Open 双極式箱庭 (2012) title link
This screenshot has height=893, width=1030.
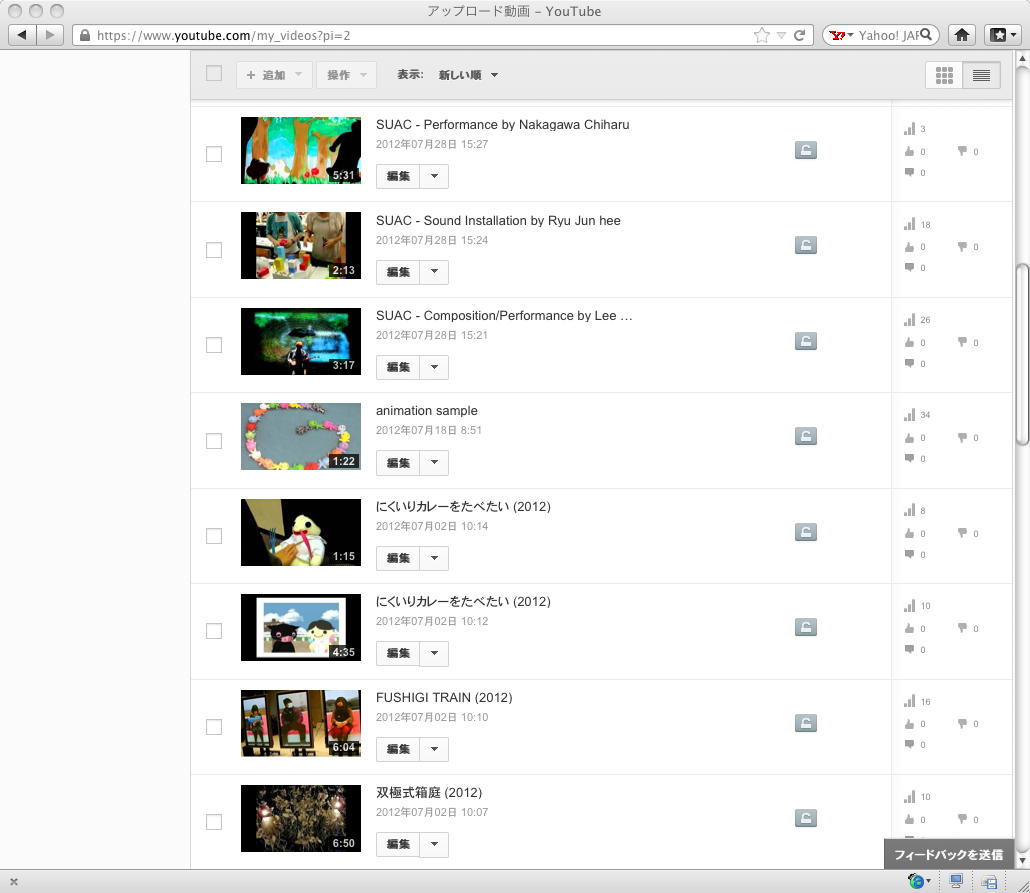pos(429,792)
